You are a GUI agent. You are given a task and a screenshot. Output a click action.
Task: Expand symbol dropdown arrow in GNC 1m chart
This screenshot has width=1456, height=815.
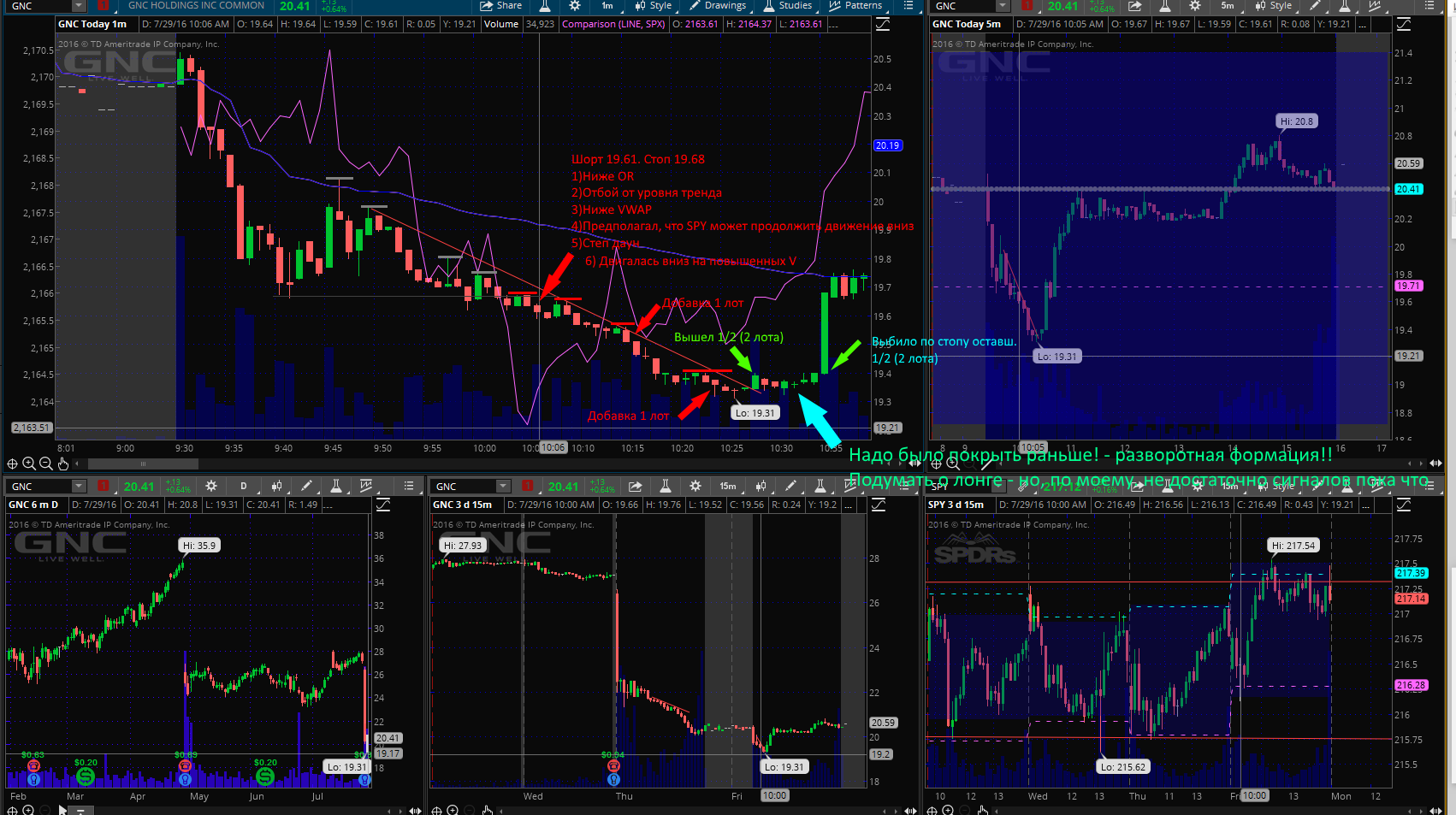click(79, 5)
